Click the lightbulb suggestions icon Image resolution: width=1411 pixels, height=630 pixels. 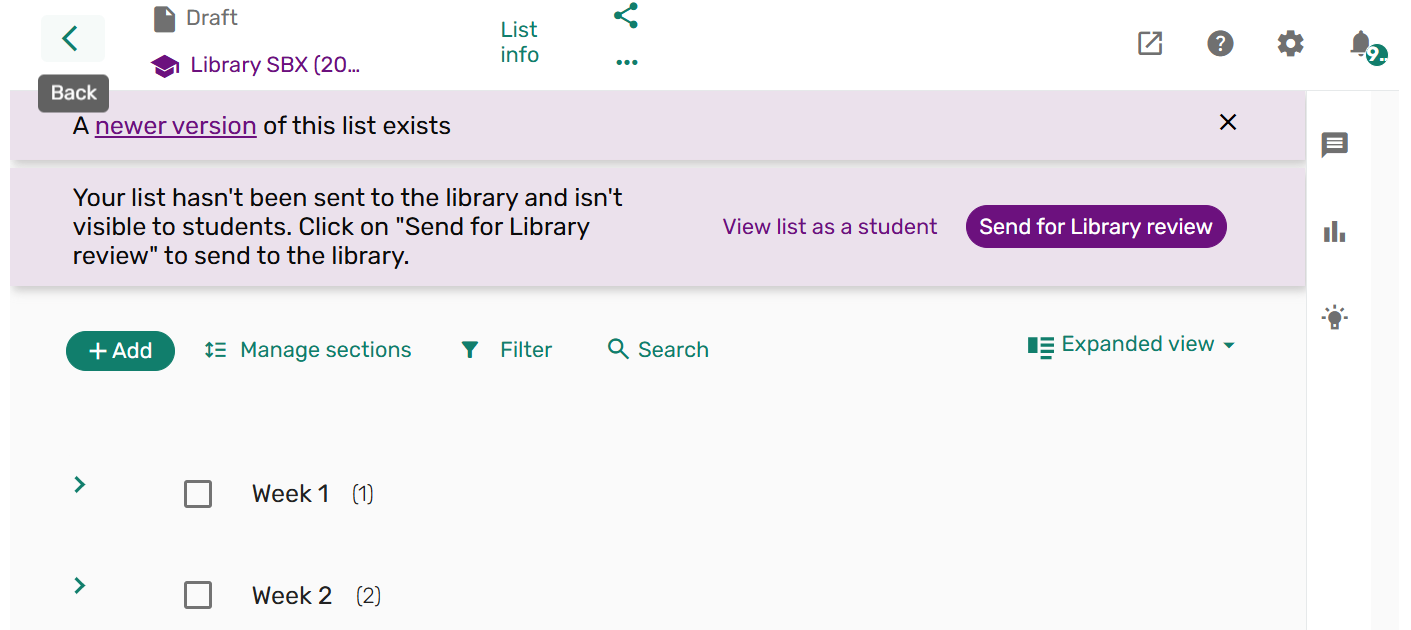click(x=1335, y=316)
